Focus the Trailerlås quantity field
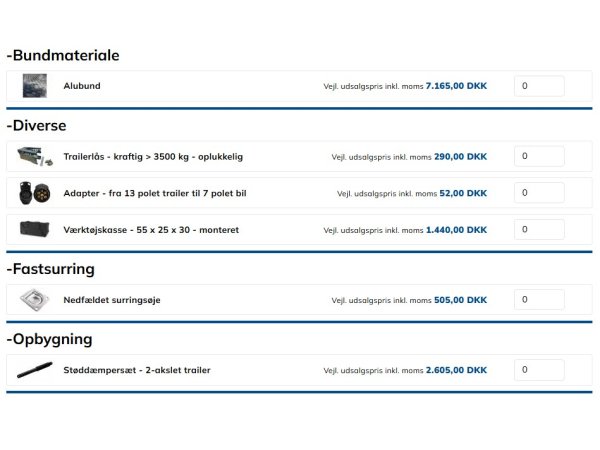The image size is (600, 450). (x=539, y=157)
